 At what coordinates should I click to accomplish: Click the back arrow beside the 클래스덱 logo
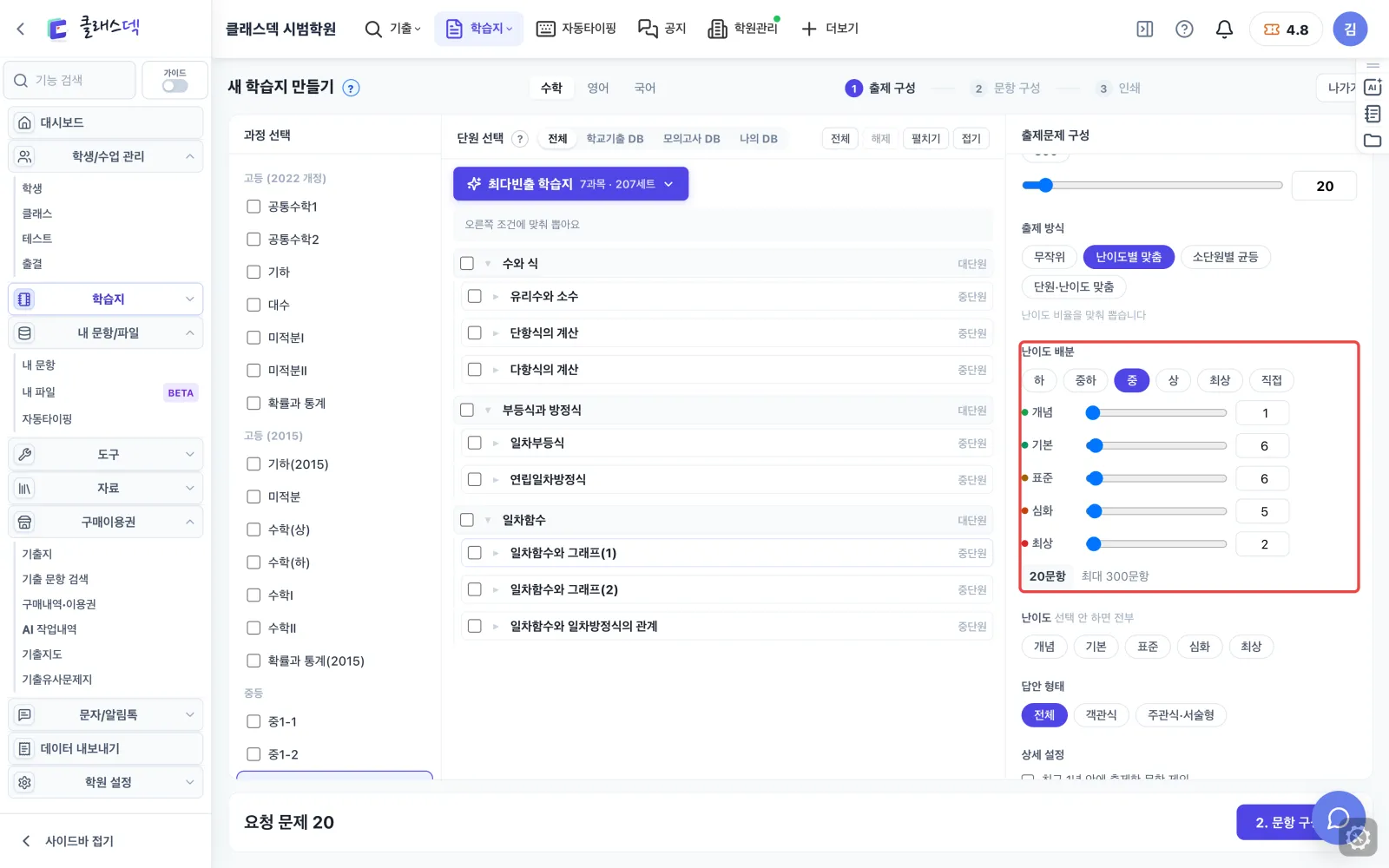click(x=21, y=29)
